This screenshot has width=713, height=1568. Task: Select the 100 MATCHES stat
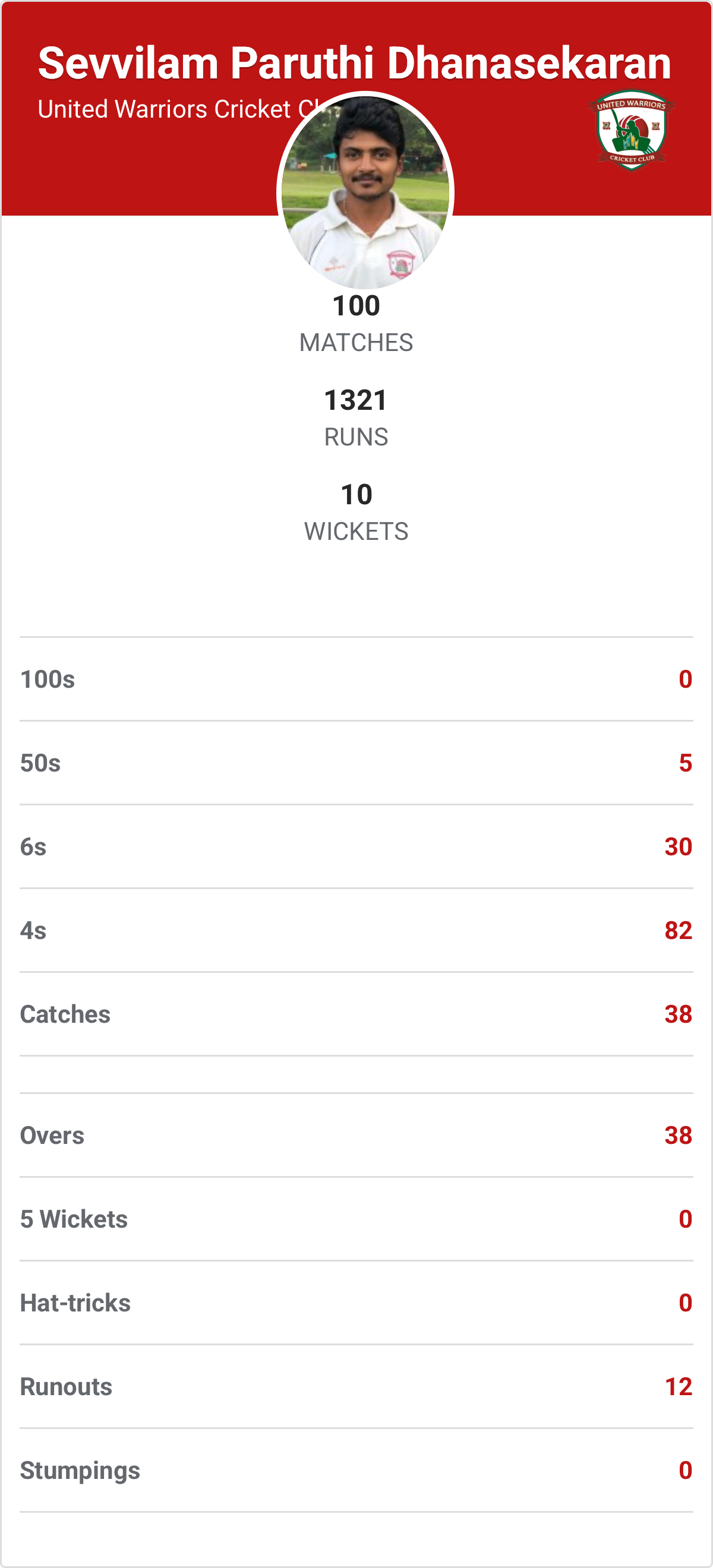[356, 323]
